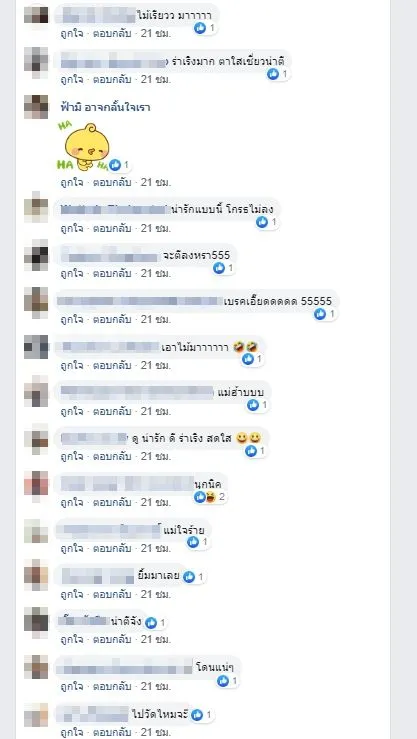Open avatar of "ฟ้ามิ อาจกลั้นใจเรา" commenter

pyautogui.click(x=36, y=107)
